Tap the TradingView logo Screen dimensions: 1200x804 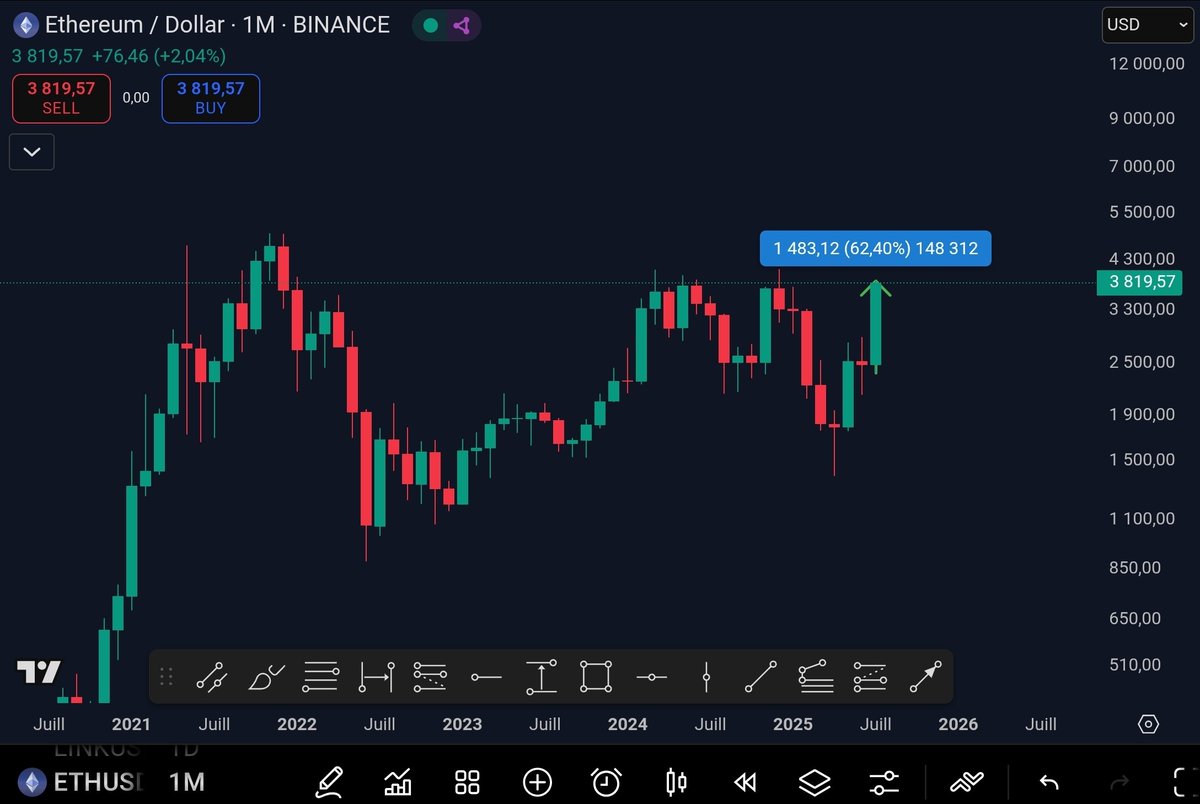pos(38,672)
